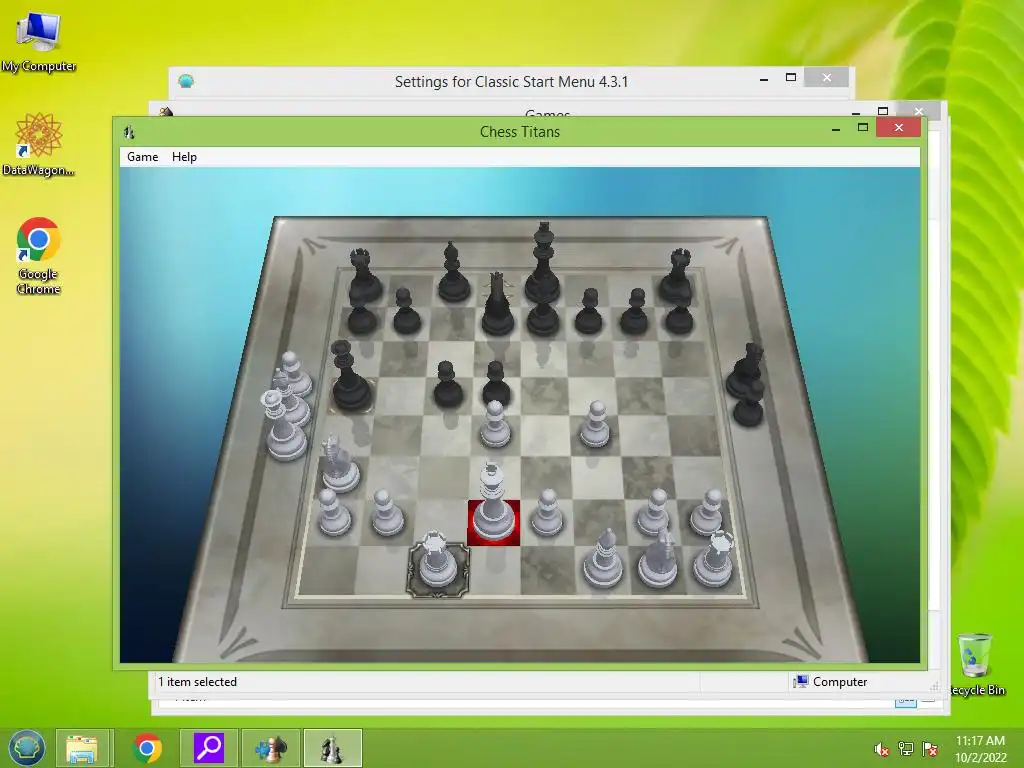Click the Chess Titans title bar icon
The height and width of the screenshot is (768, 1024).
click(129, 133)
